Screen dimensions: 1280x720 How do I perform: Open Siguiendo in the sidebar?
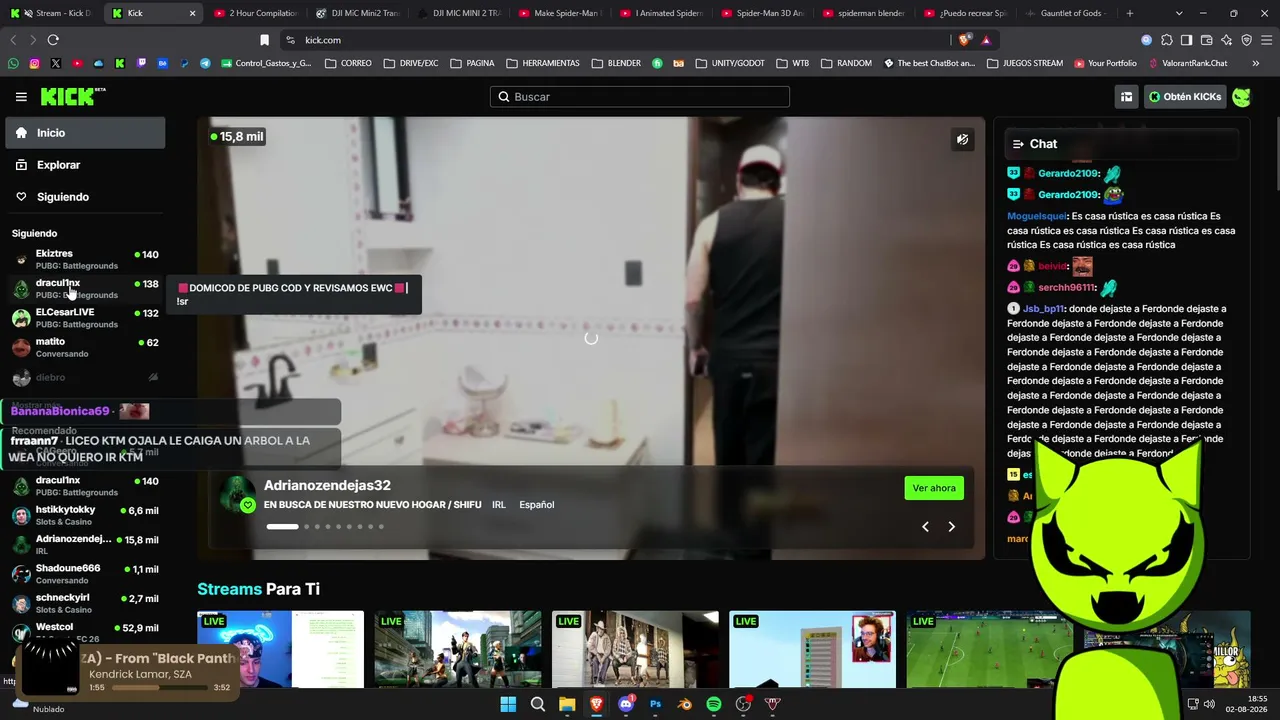(85, 197)
